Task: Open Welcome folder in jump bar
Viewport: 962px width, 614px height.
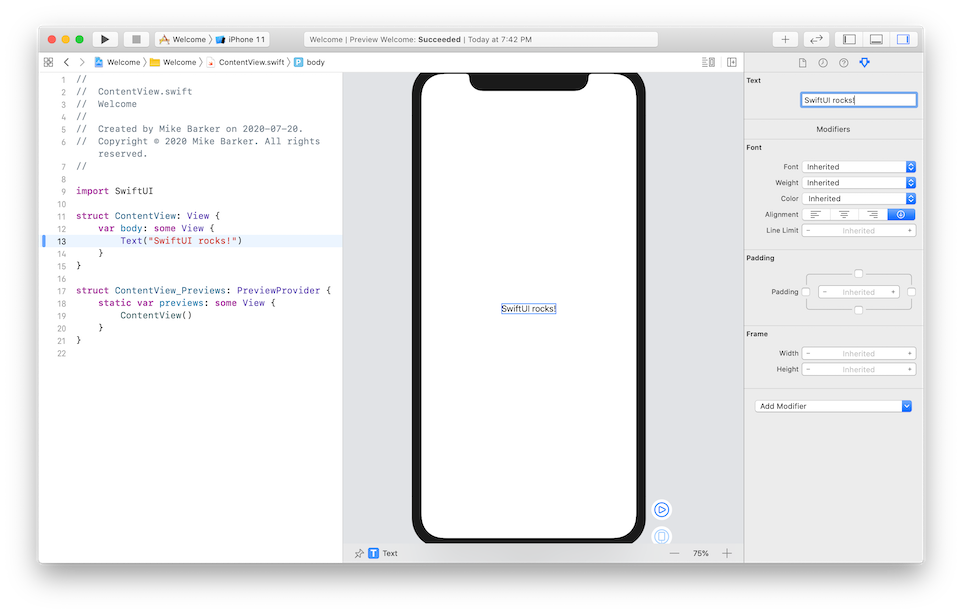Action: click(174, 62)
